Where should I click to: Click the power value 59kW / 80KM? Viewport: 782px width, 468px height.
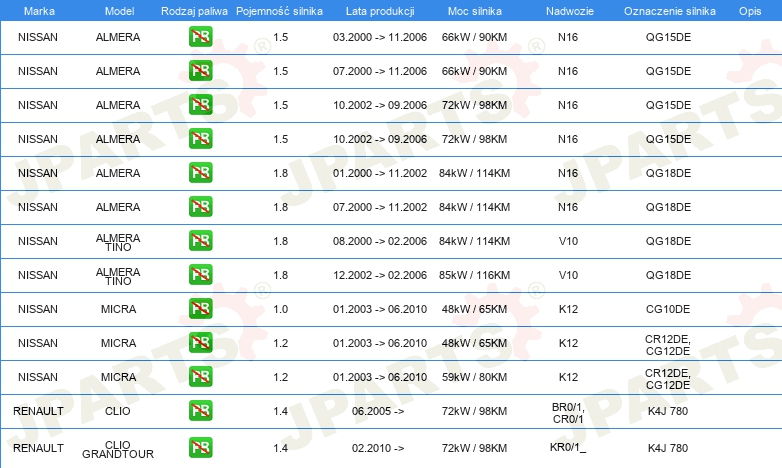[x=474, y=377]
